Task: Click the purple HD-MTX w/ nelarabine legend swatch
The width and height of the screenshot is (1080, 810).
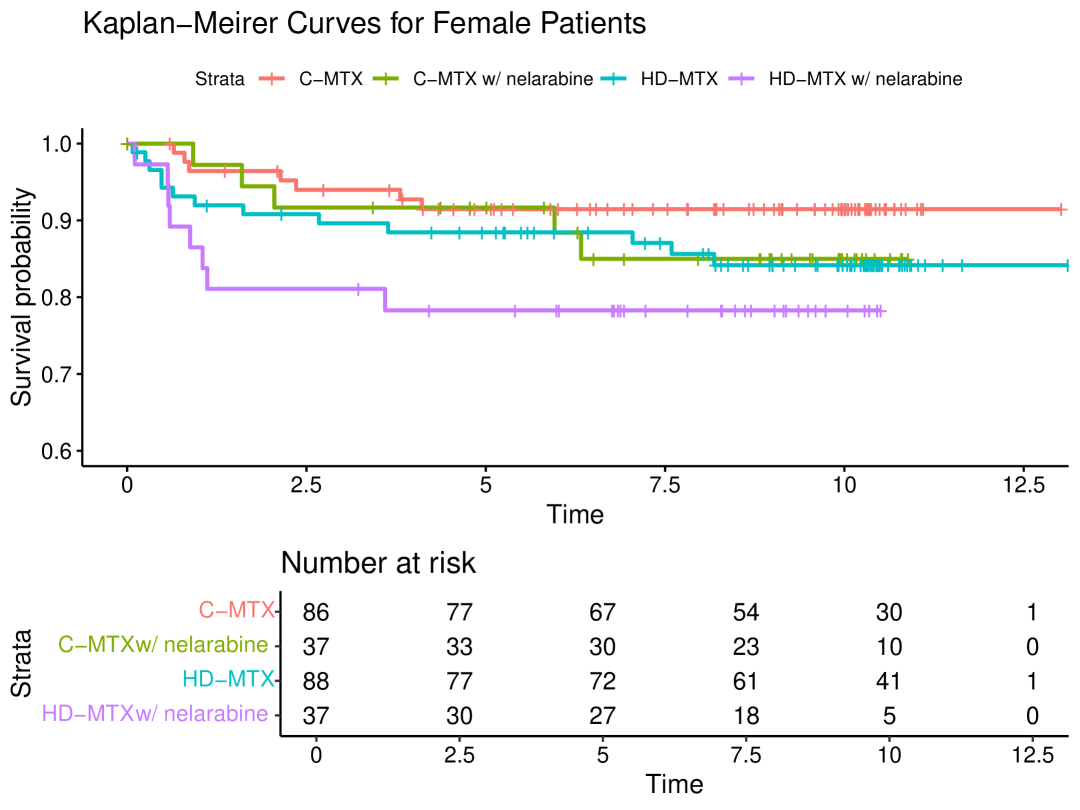Action: coord(743,79)
